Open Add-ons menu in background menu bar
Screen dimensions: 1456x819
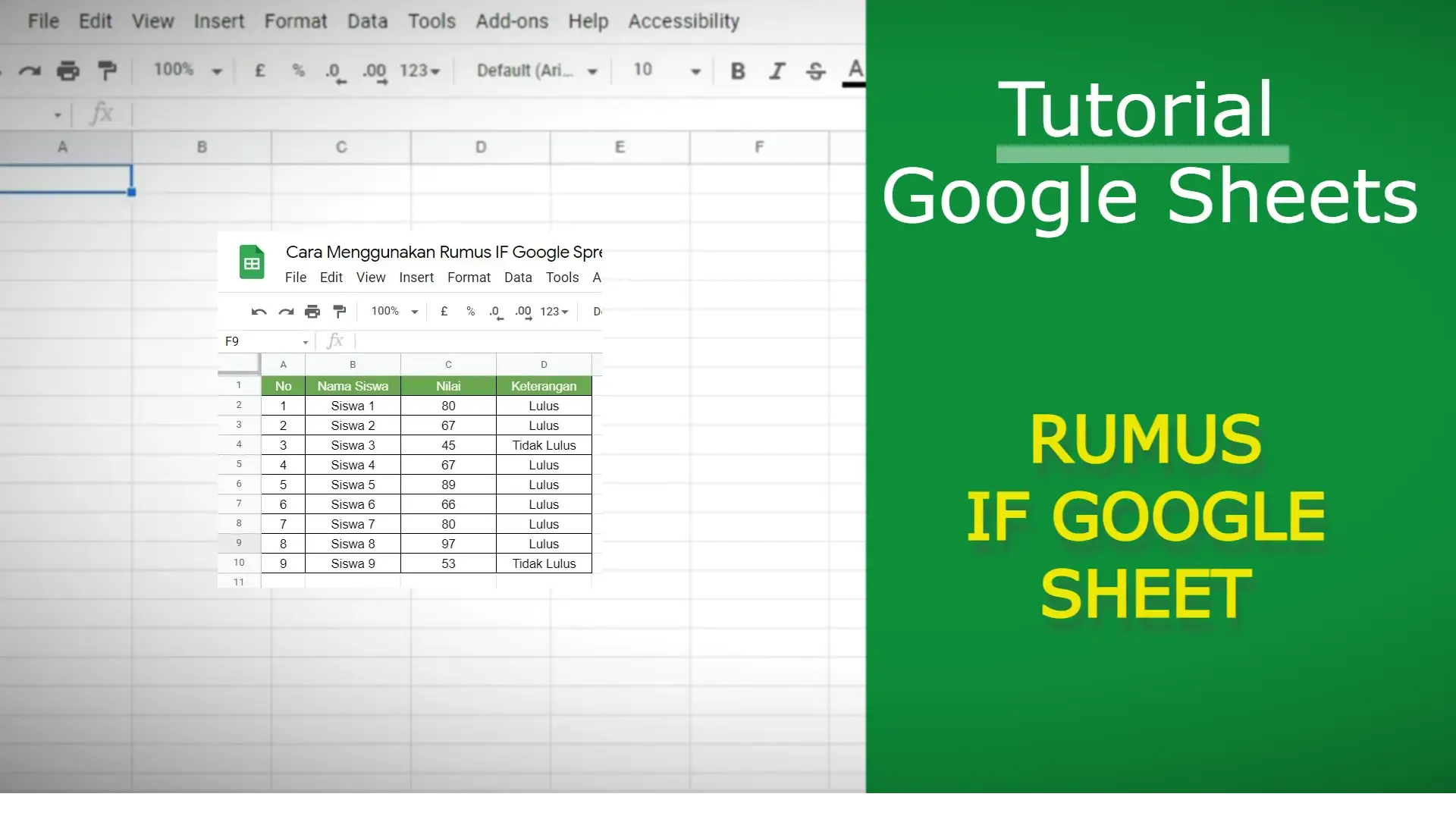click(x=512, y=21)
